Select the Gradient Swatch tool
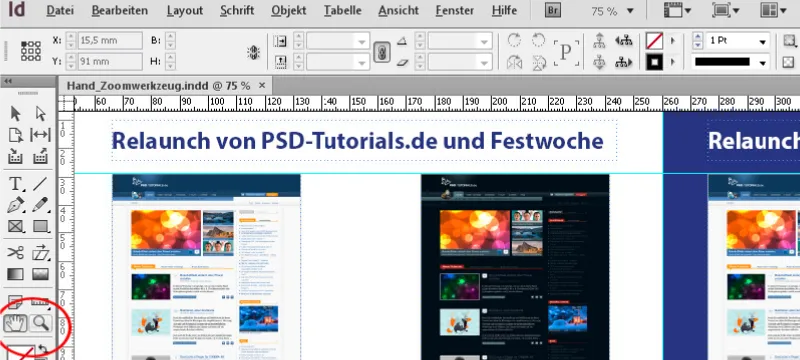This screenshot has height=360, width=800. (16, 274)
